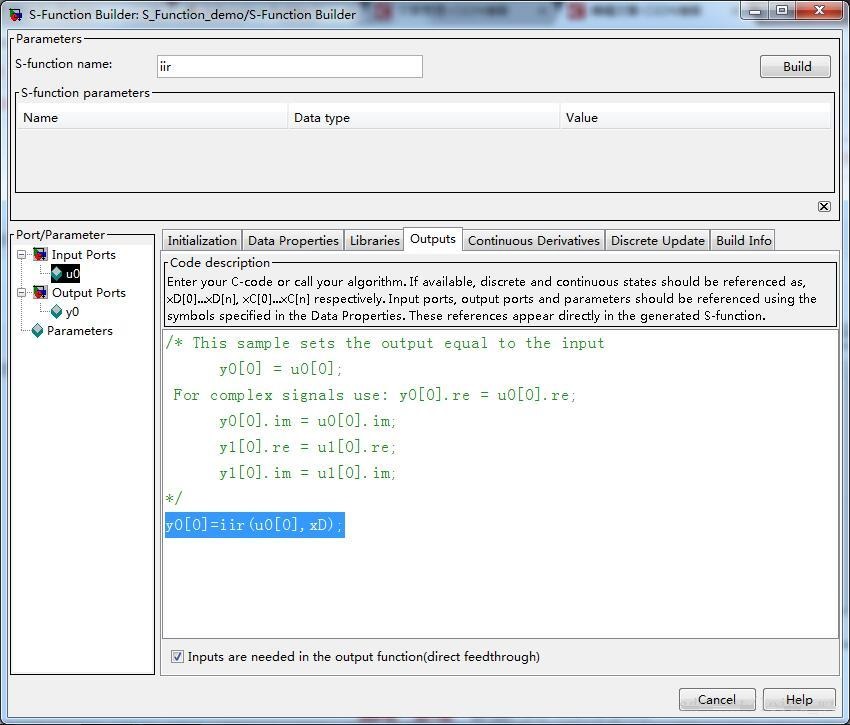Image resolution: width=850 pixels, height=725 pixels.
Task: Select the Outputs tab
Action: point(433,239)
